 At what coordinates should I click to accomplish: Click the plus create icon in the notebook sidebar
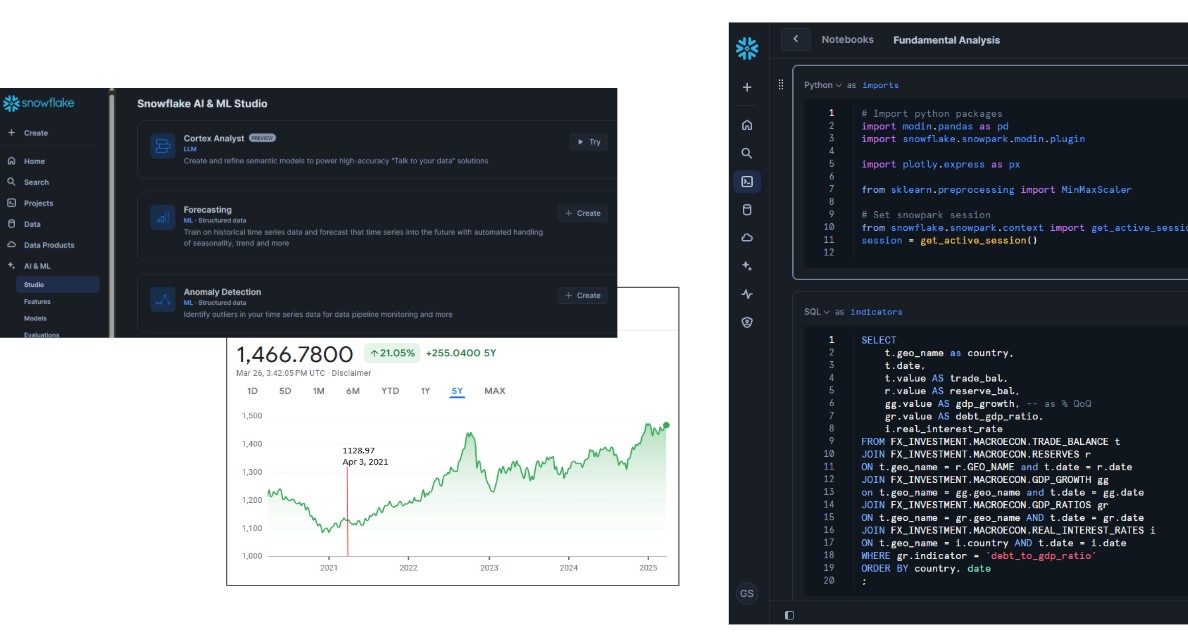pyautogui.click(x=746, y=87)
